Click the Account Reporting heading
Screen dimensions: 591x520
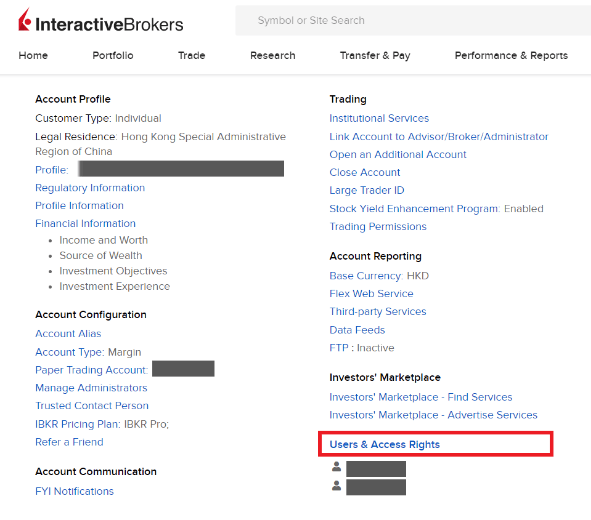pos(375,256)
